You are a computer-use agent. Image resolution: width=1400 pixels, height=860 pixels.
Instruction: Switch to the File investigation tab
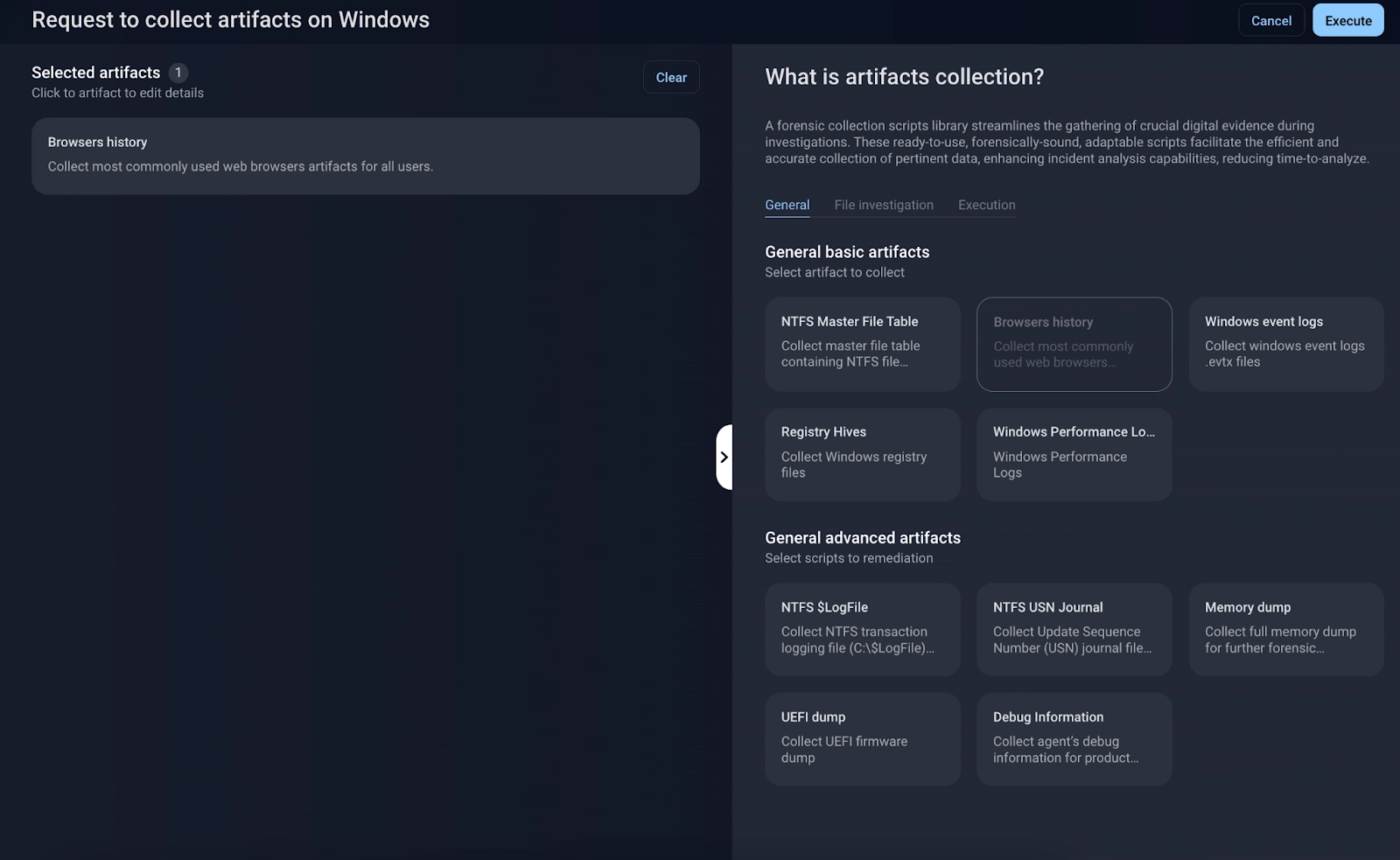click(x=883, y=205)
